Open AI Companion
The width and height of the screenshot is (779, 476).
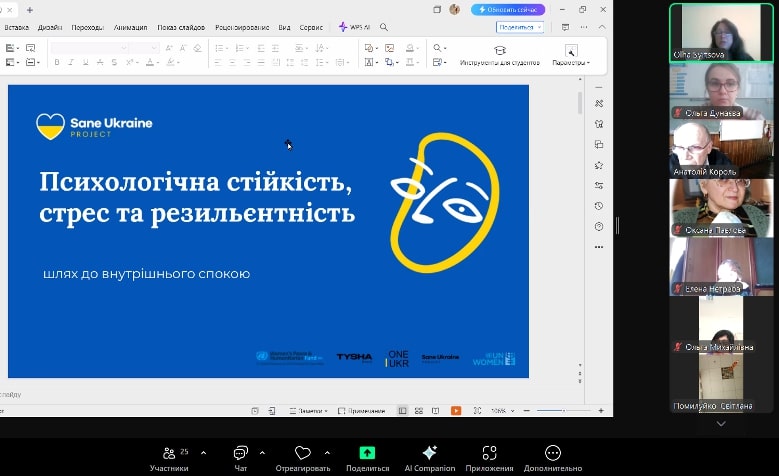coord(430,459)
